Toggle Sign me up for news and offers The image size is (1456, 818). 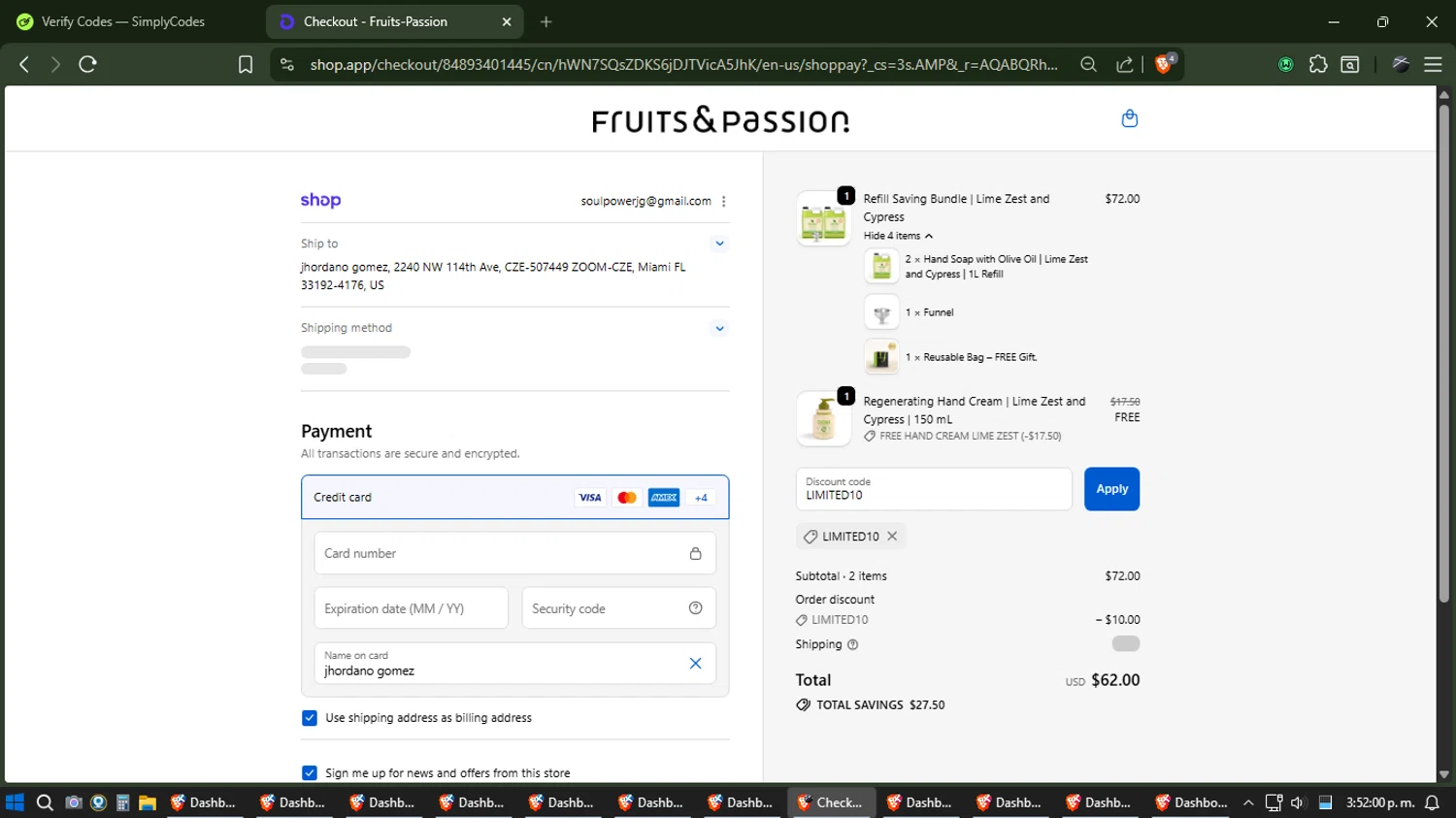[309, 773]
